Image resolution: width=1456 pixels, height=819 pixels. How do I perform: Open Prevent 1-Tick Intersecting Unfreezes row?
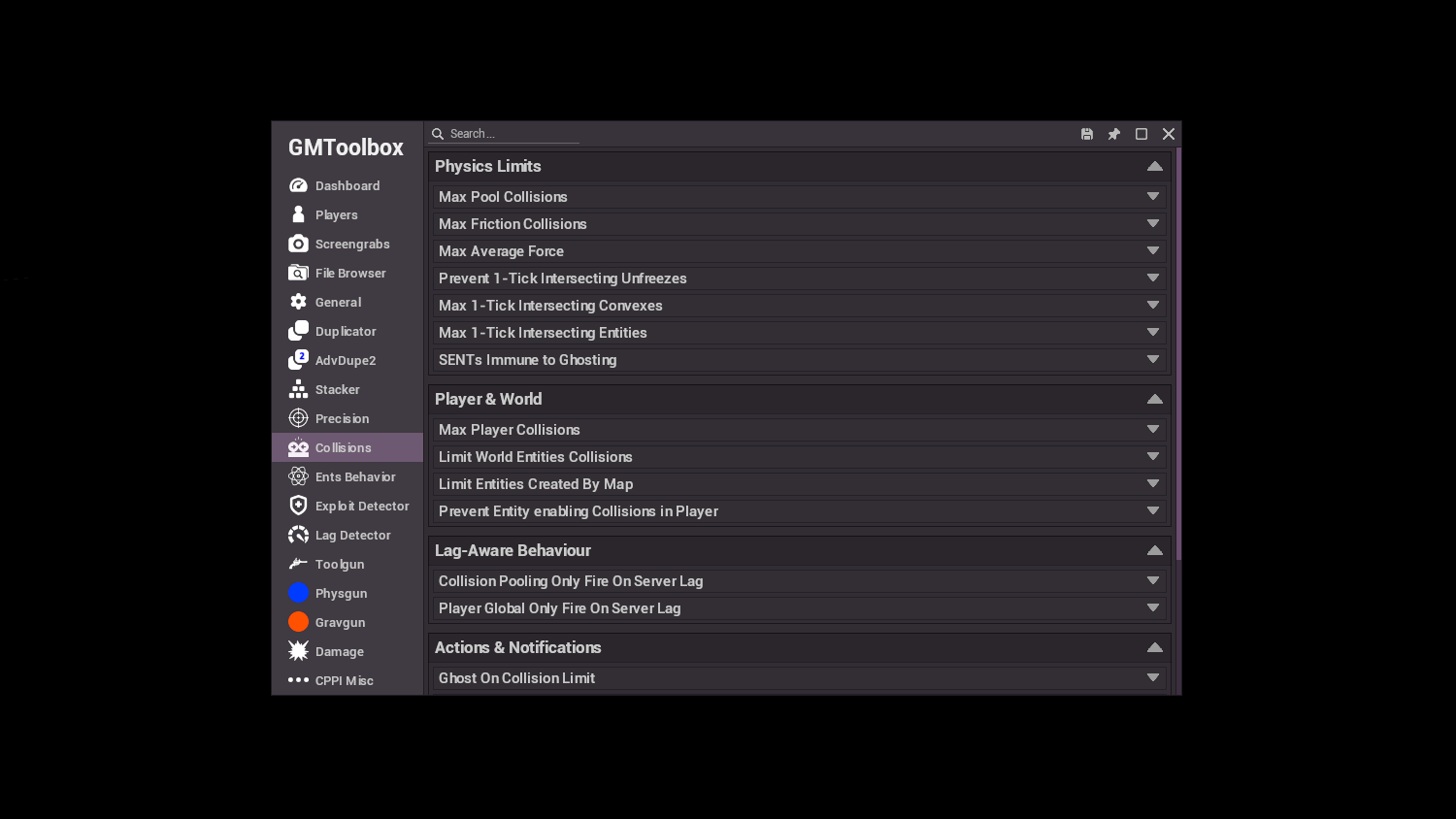[x=799, y=278]
